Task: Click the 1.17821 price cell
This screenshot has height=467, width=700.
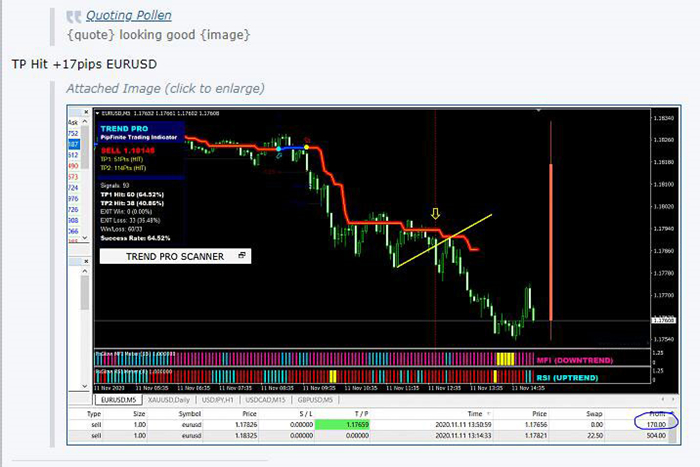Action: pos(535,435)
